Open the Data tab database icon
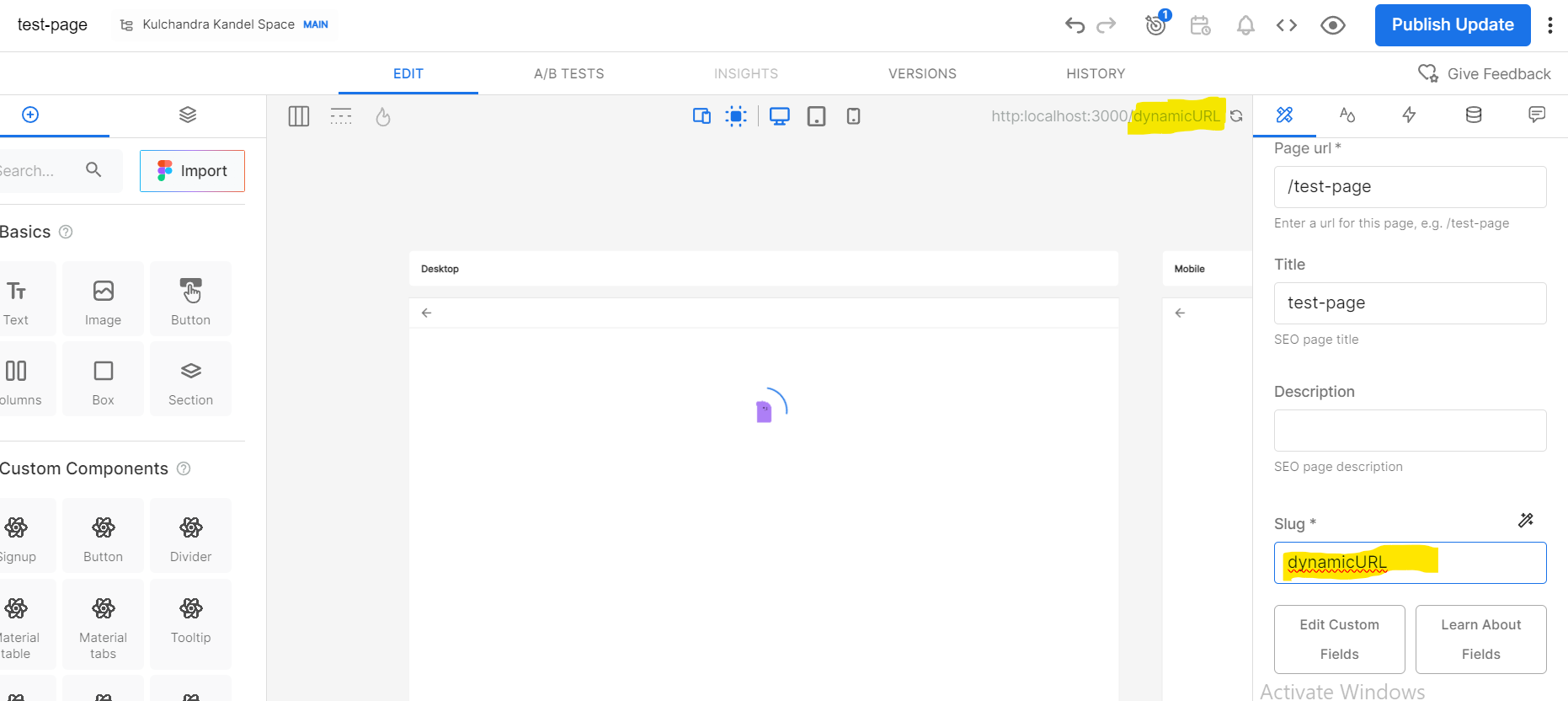The height and width of the screenshot is (701, 1568). pyautogui.click(x=1474, y=115)
